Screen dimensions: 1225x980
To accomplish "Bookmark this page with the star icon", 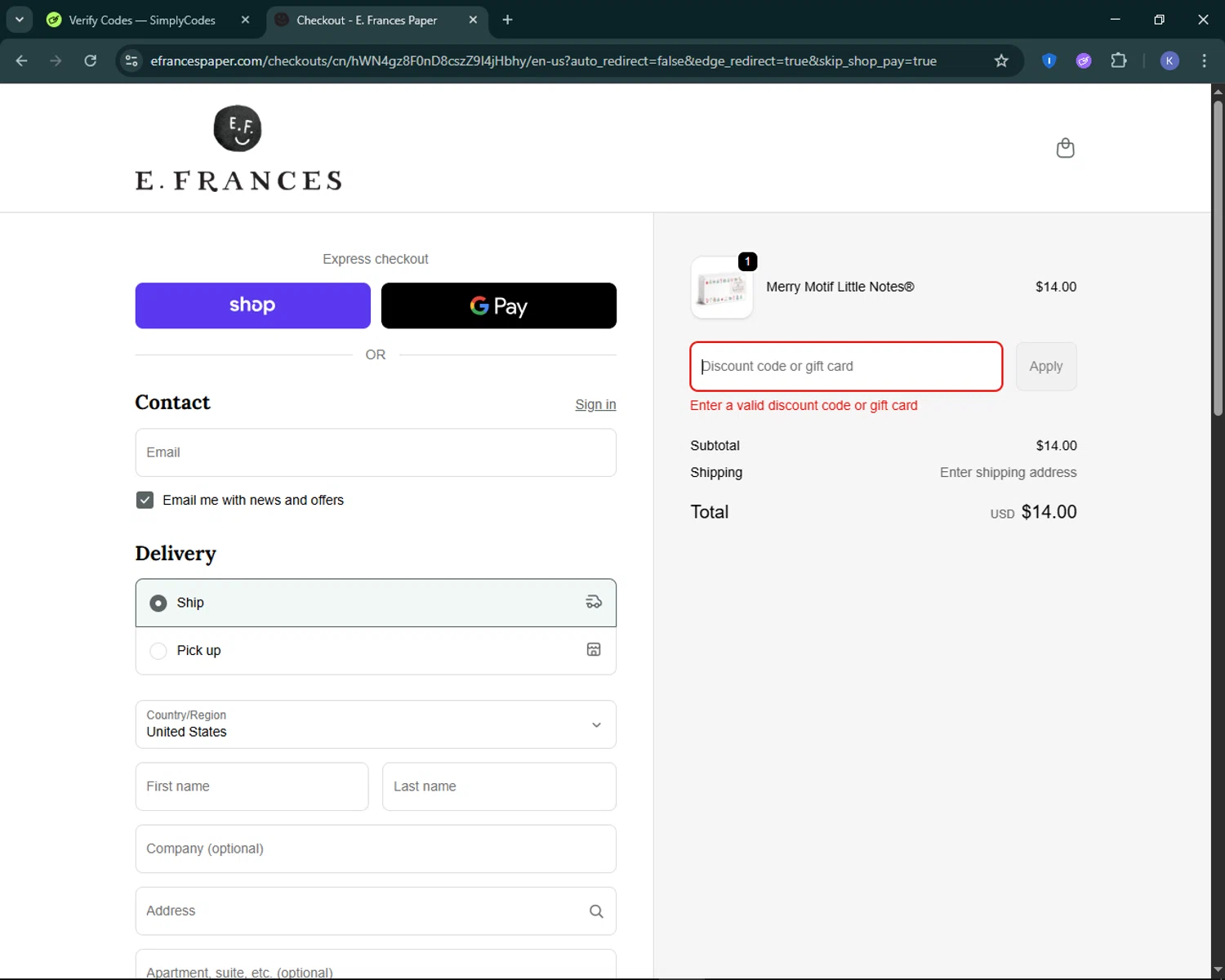I will tap(1001, 60).
